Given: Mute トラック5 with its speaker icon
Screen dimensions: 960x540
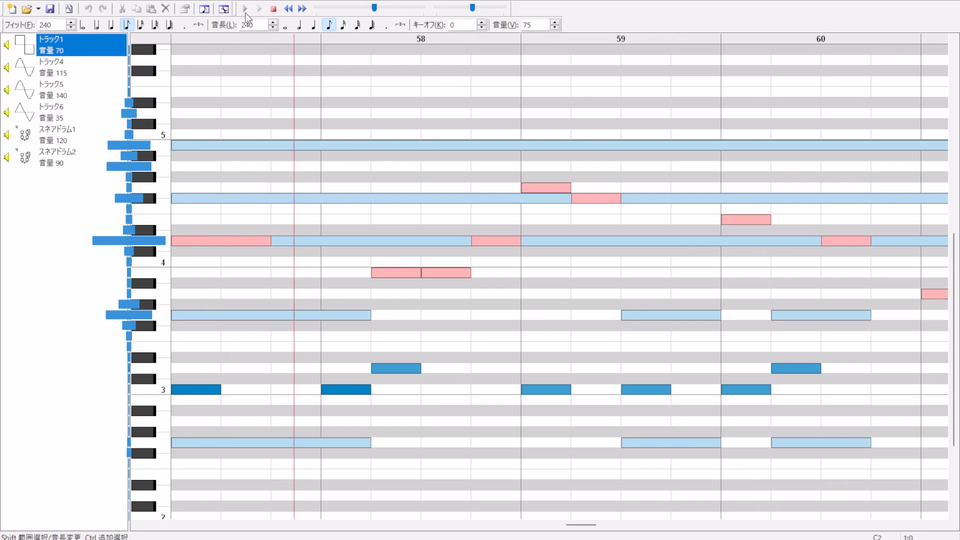Looking at the screenshot, I should [7, 90].
